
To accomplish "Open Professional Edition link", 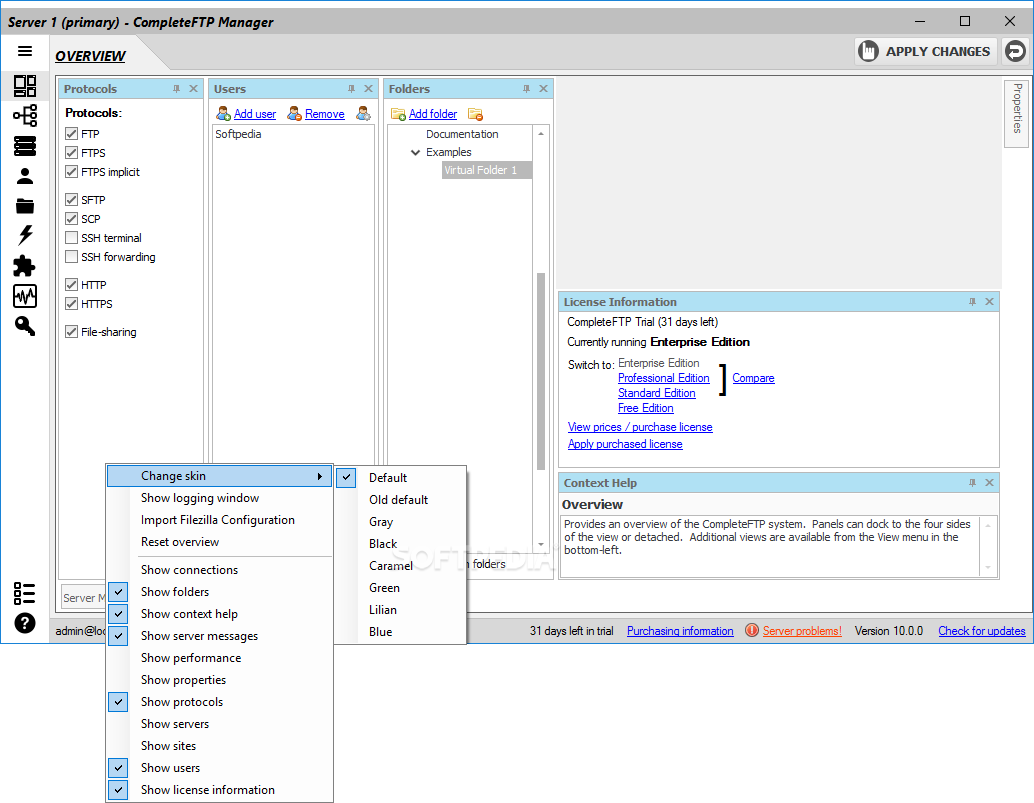I will coord(663,378).
